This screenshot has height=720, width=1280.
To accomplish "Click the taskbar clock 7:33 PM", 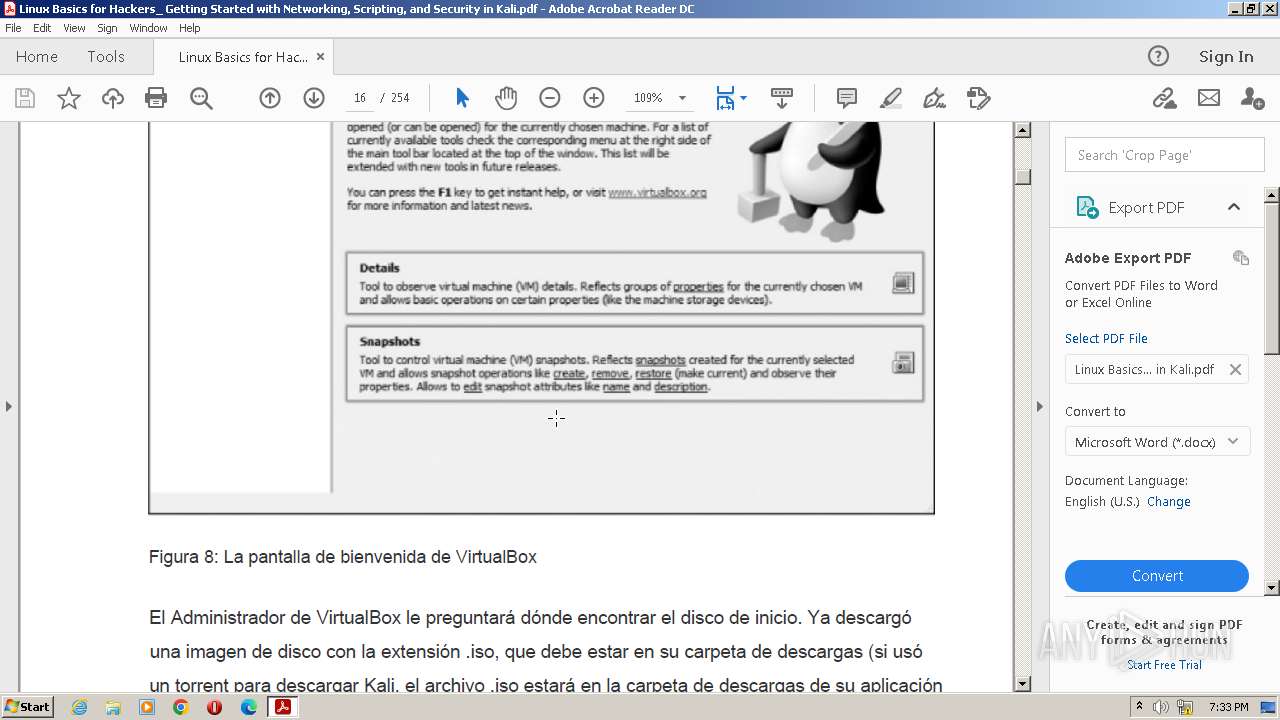I will click(x=1229, y=707).
